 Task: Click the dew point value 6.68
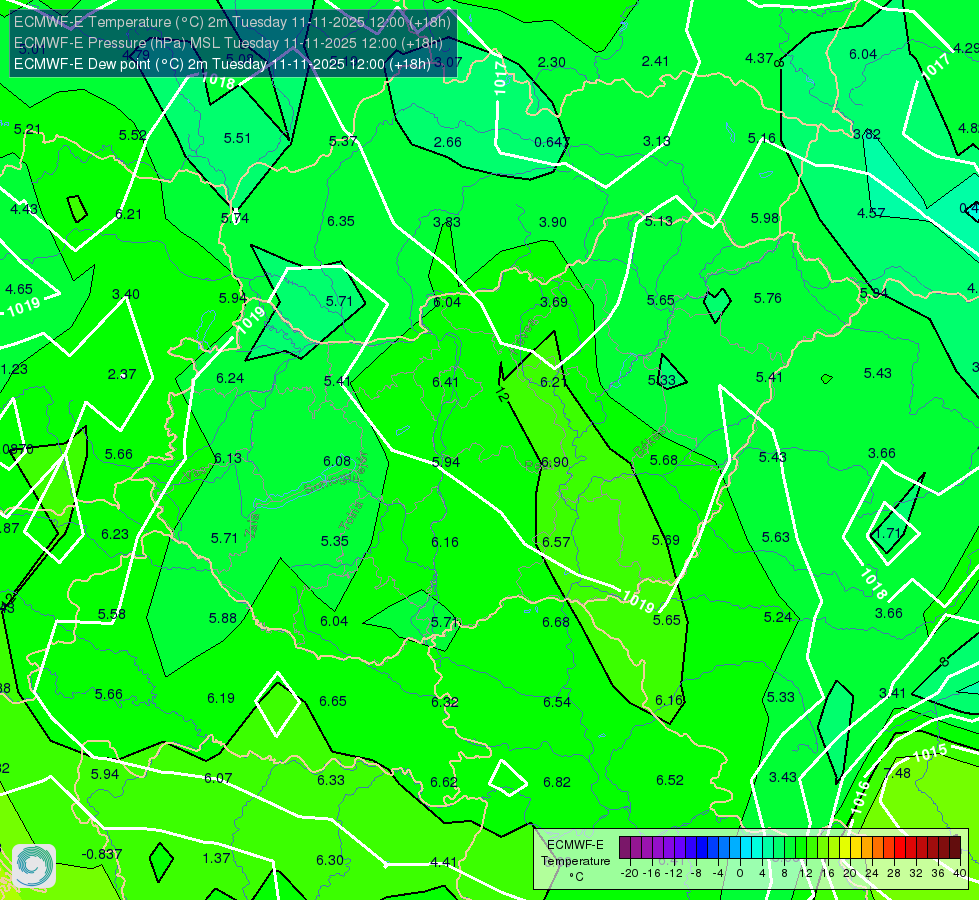point(556,622)
